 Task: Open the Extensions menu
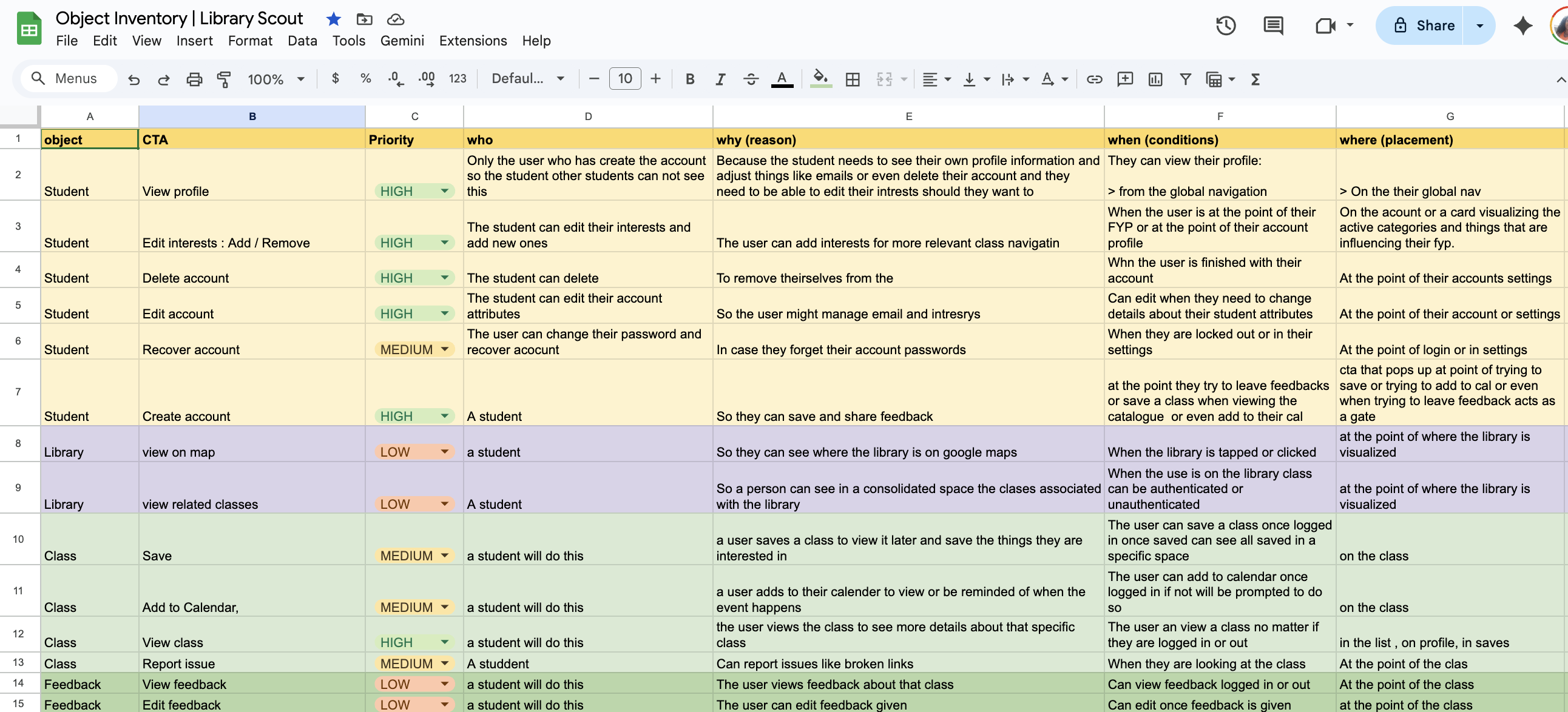[x=473, y=41]
